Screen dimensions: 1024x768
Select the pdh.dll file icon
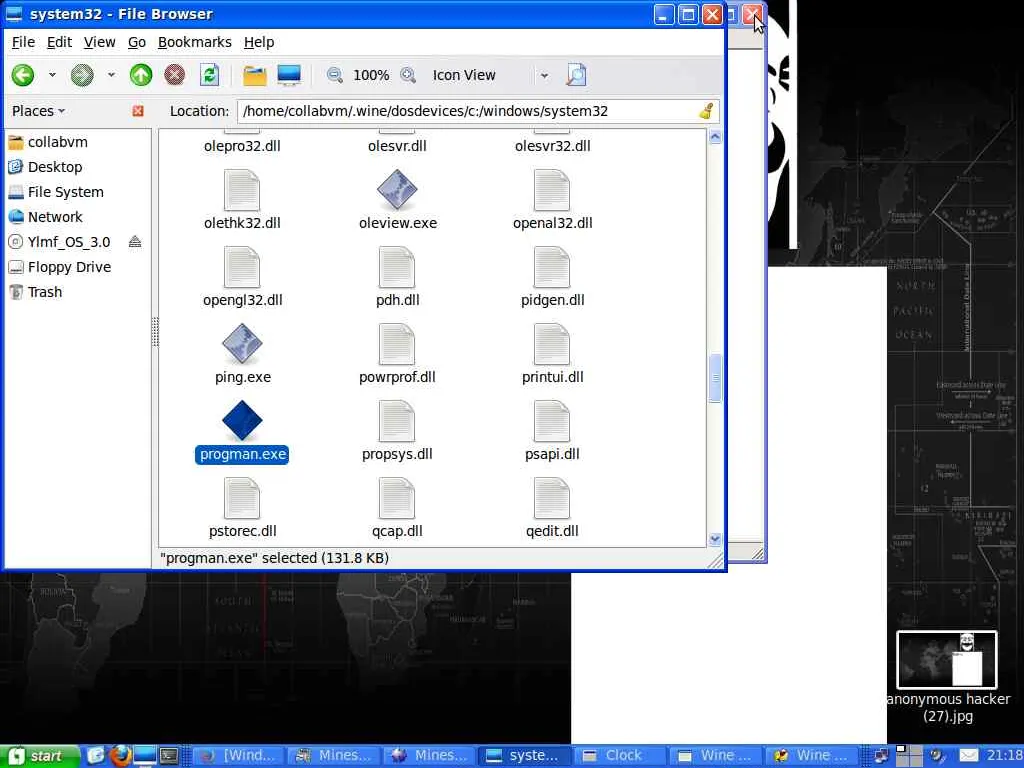point(397,267)
